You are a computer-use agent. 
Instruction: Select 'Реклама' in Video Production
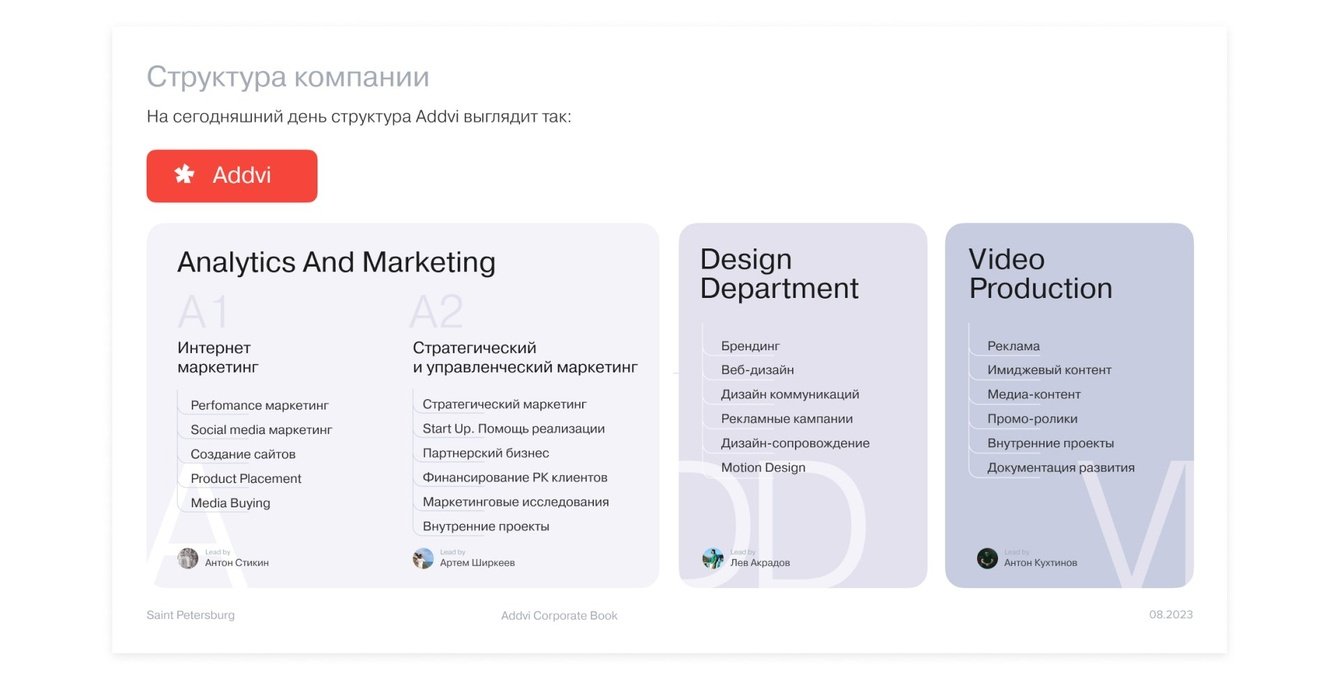click(x=1014, y=346)
